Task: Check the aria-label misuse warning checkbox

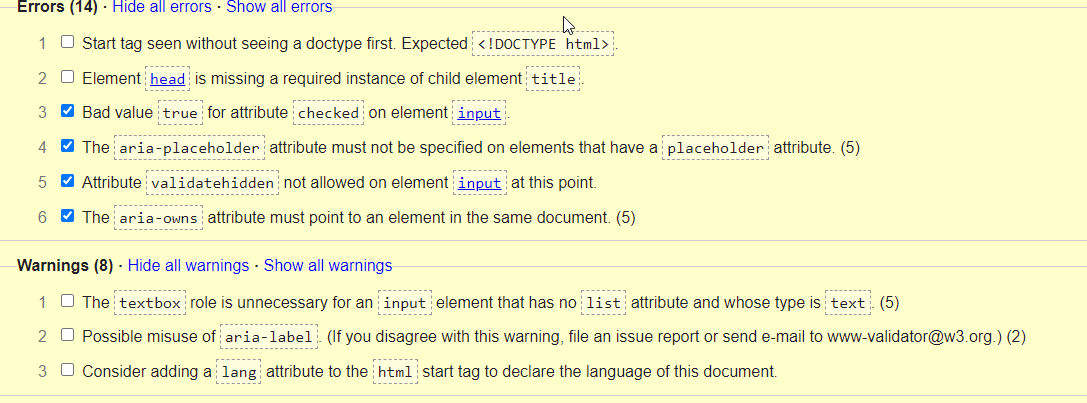Action: (x=67, y=336)
